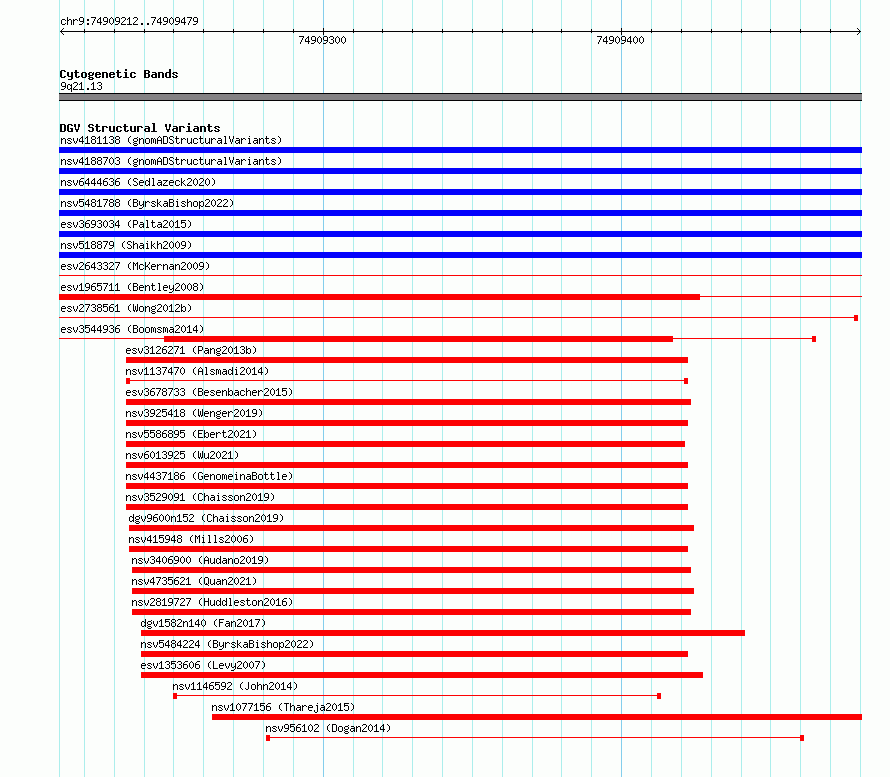Image resolution: width=890 pixels, height=777 pixels.
Task: Click the right arrow end of the ruler
Action: tap(859, 32)
